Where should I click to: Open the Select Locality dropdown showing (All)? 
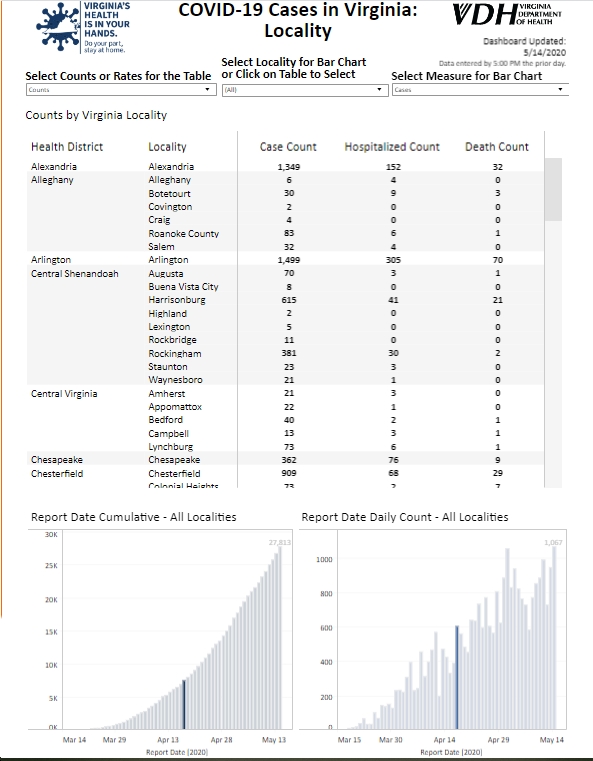pos(305,90)
